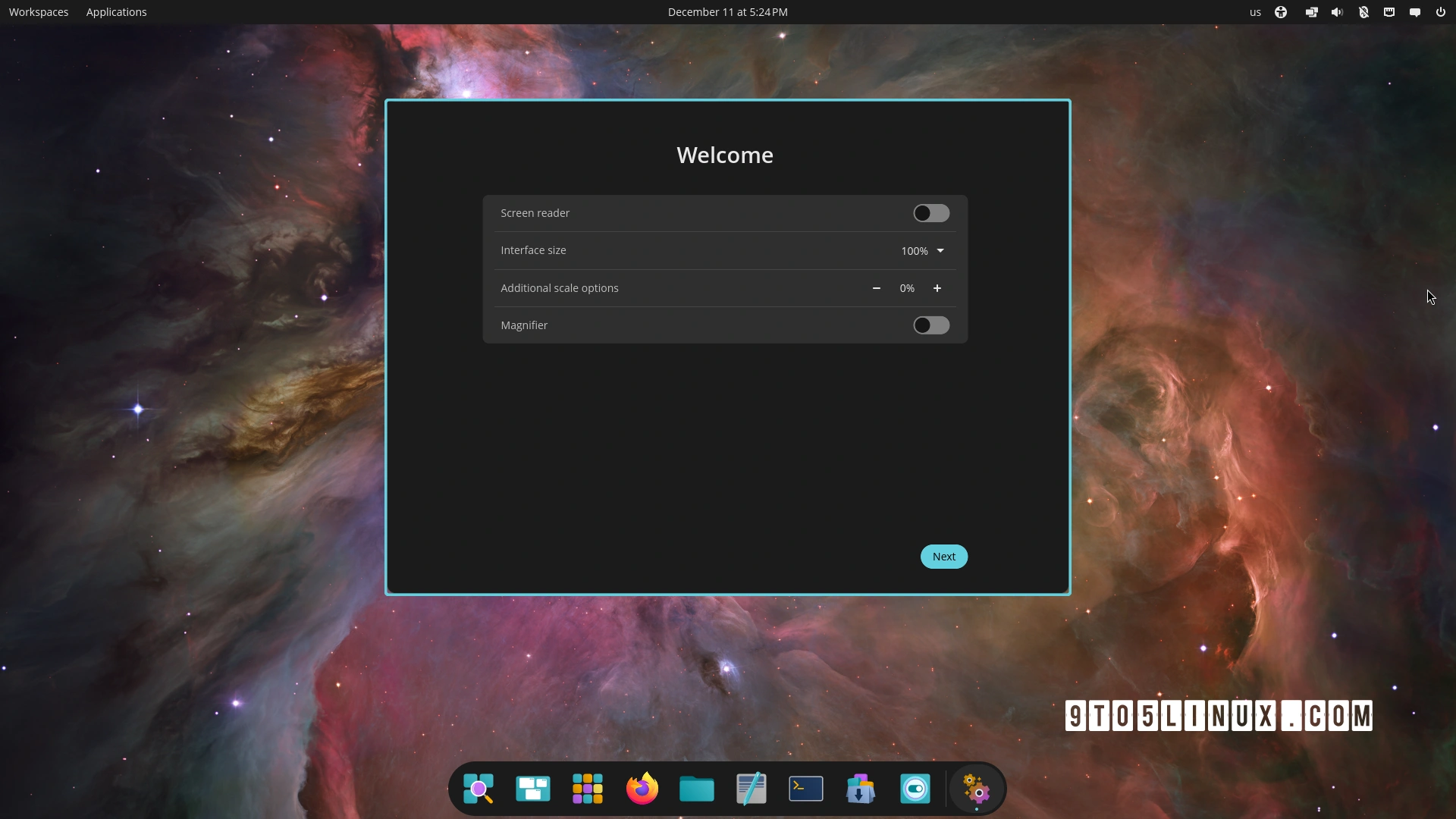
Task: Click the Magnifier label
Action: click(x=524, y=325)
